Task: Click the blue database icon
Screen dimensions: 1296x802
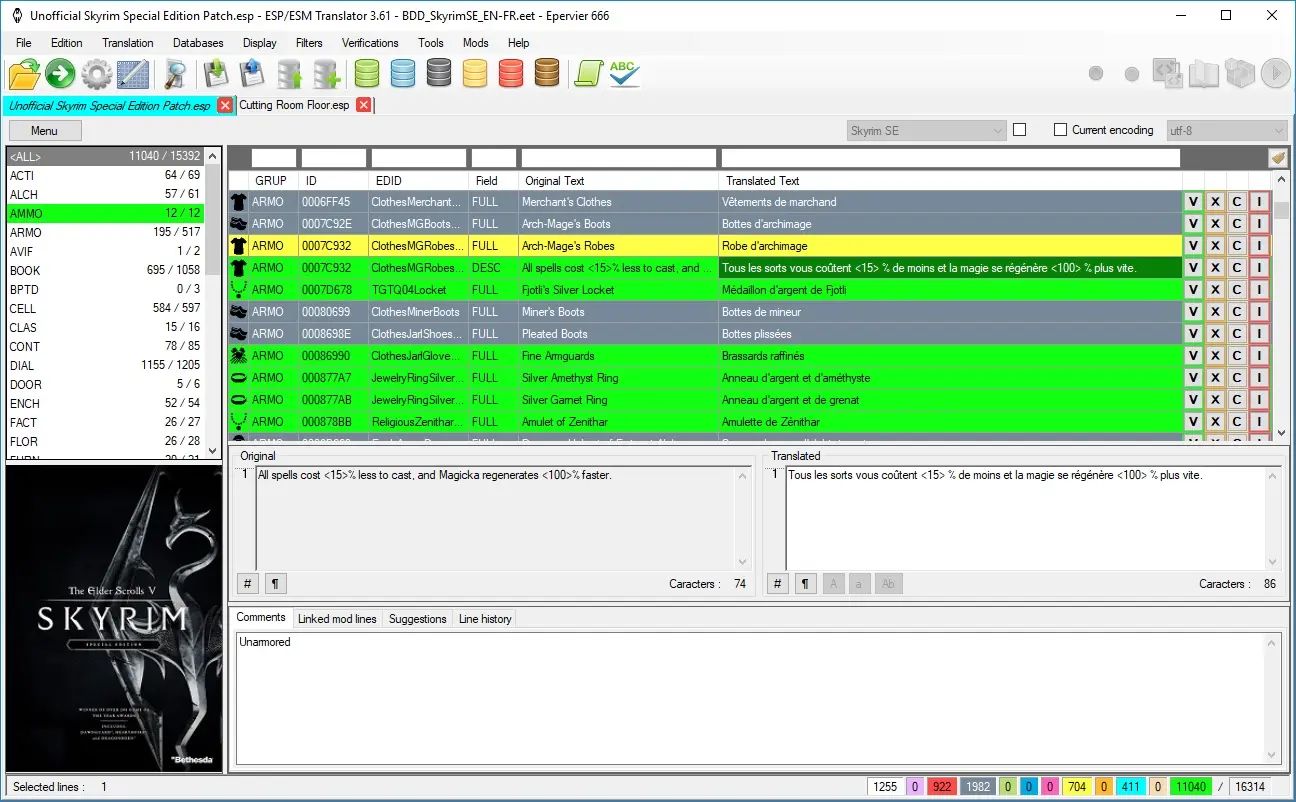Action: (403, 73)
